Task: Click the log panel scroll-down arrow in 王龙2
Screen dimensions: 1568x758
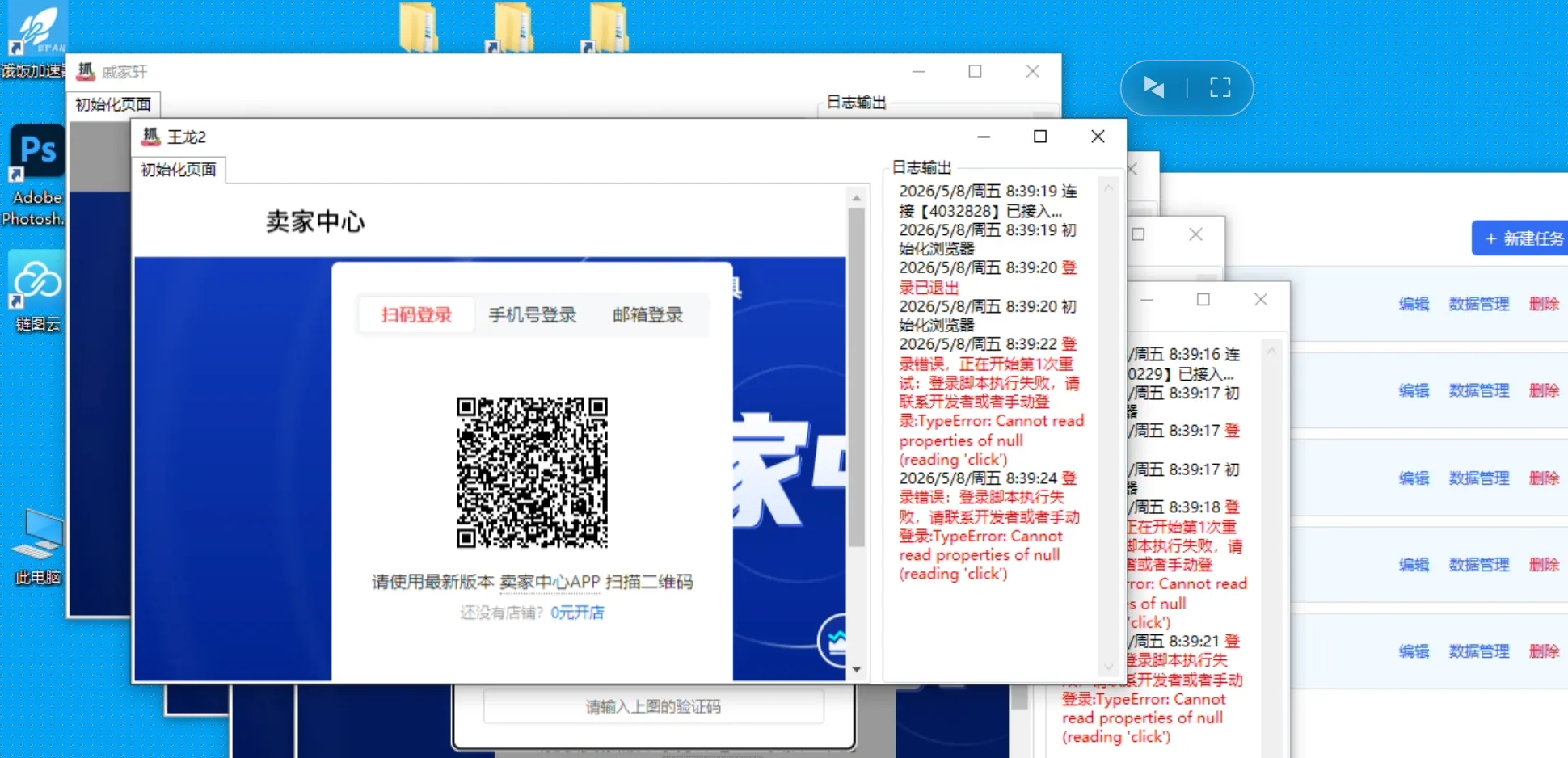Action: (1109, 667)
